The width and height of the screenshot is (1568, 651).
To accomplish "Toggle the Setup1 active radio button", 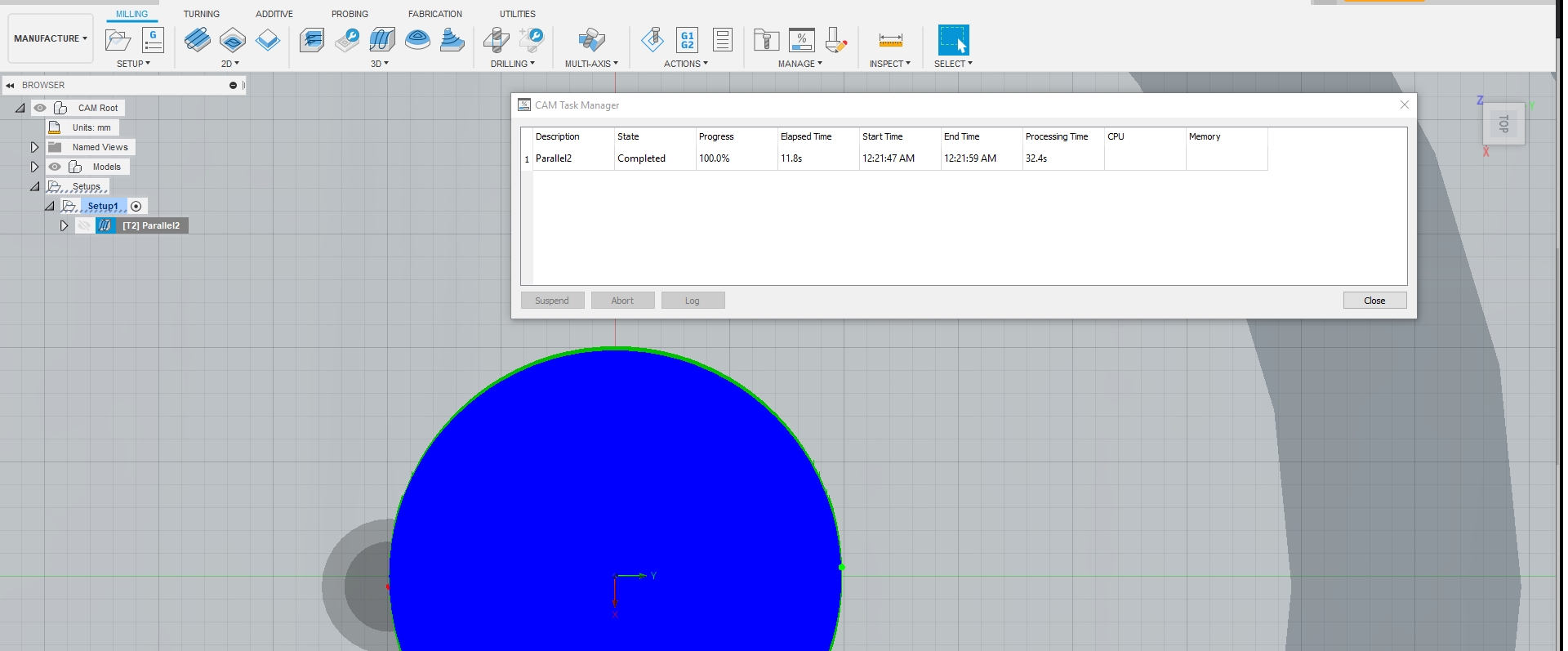I will coord(136,206).
